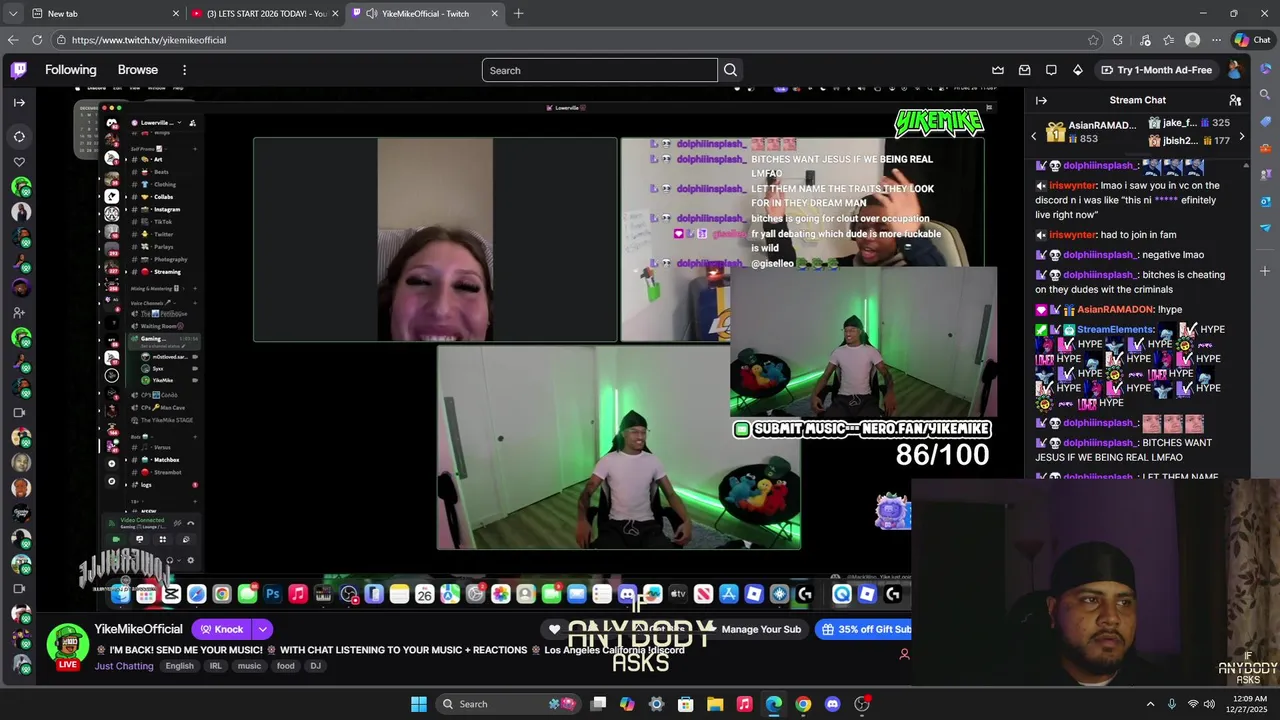The image size is (1280, 720).
Task: Collapse the Stream Chat panel
Action: pyautogui.click(x=1041, y=100)
